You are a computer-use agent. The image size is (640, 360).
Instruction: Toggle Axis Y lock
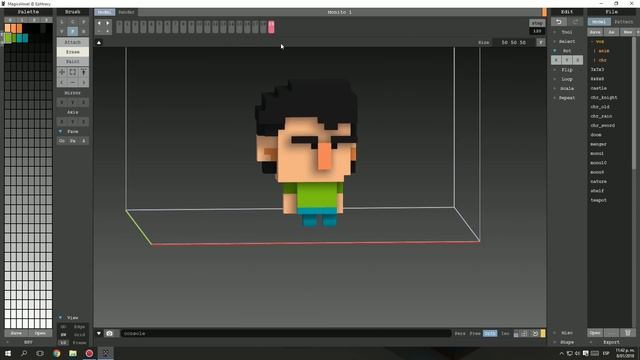coord(73,122)
